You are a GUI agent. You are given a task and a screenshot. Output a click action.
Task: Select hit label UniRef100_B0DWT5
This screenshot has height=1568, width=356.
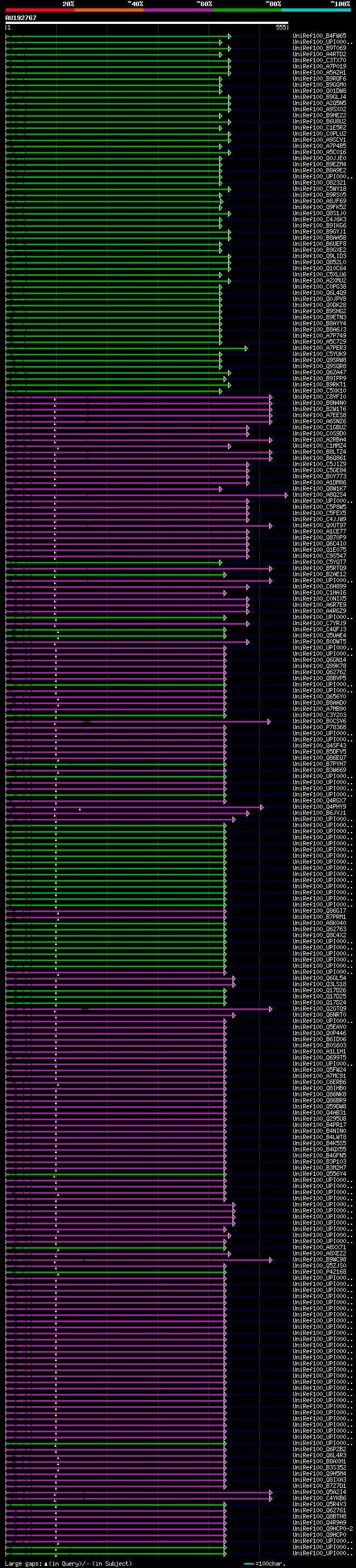tap(319, 641)
